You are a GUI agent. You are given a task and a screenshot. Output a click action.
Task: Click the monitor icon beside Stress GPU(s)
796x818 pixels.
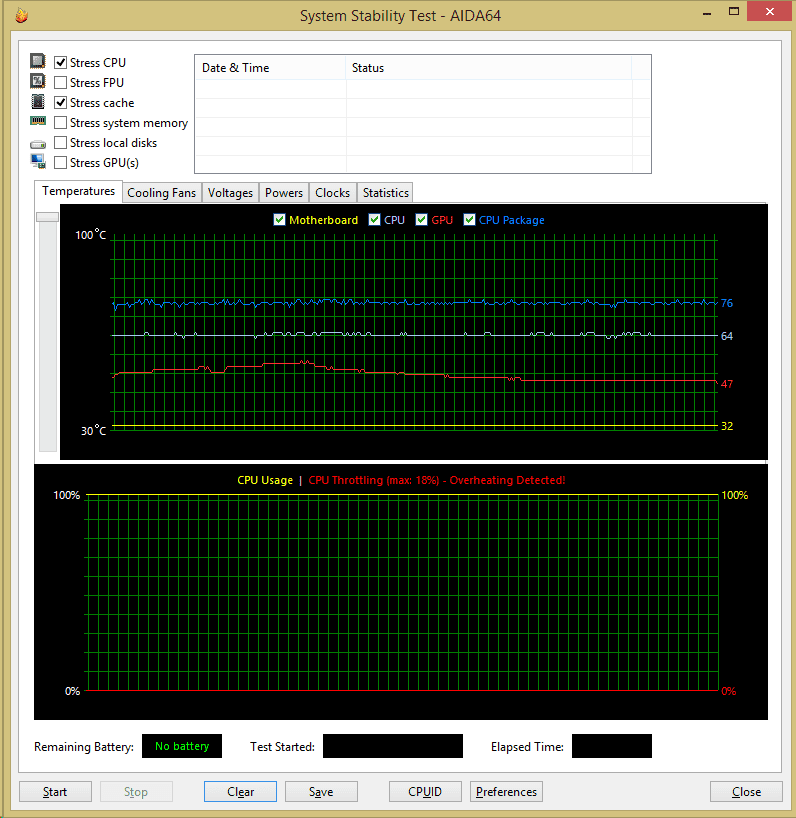pos(38,162)
